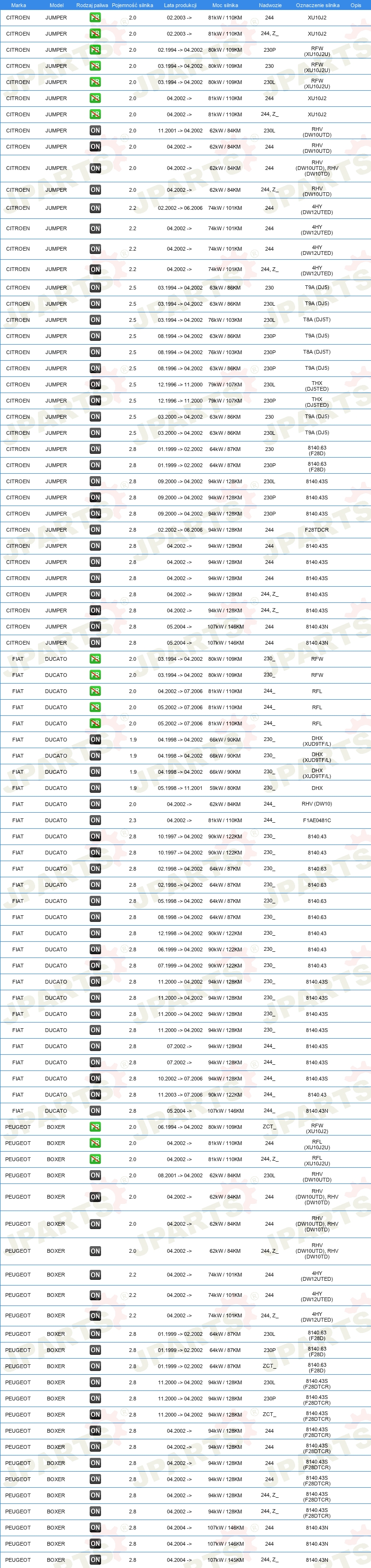Click the 11.2003 -> 07.2006 production years cell
This screenshot has height=1568, width=371.
[180, 1094]
